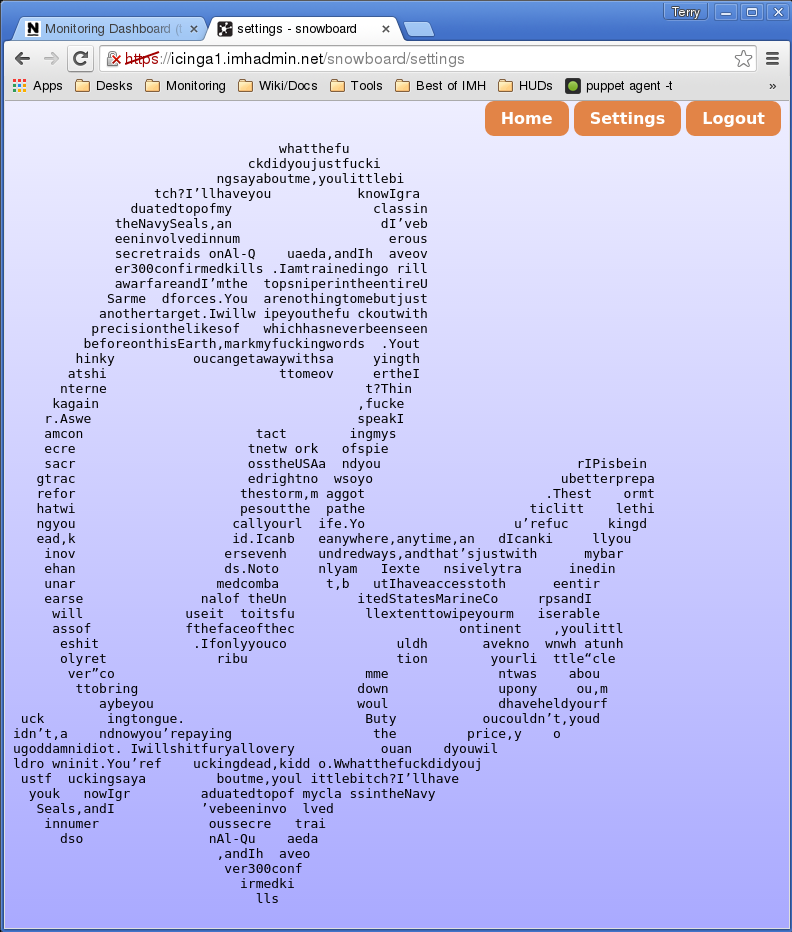The height and width of the screenshot is (932, 792).
Task: Open the Chrome hamburger menu
Action: pyautogui.click(x=772, y=59)
